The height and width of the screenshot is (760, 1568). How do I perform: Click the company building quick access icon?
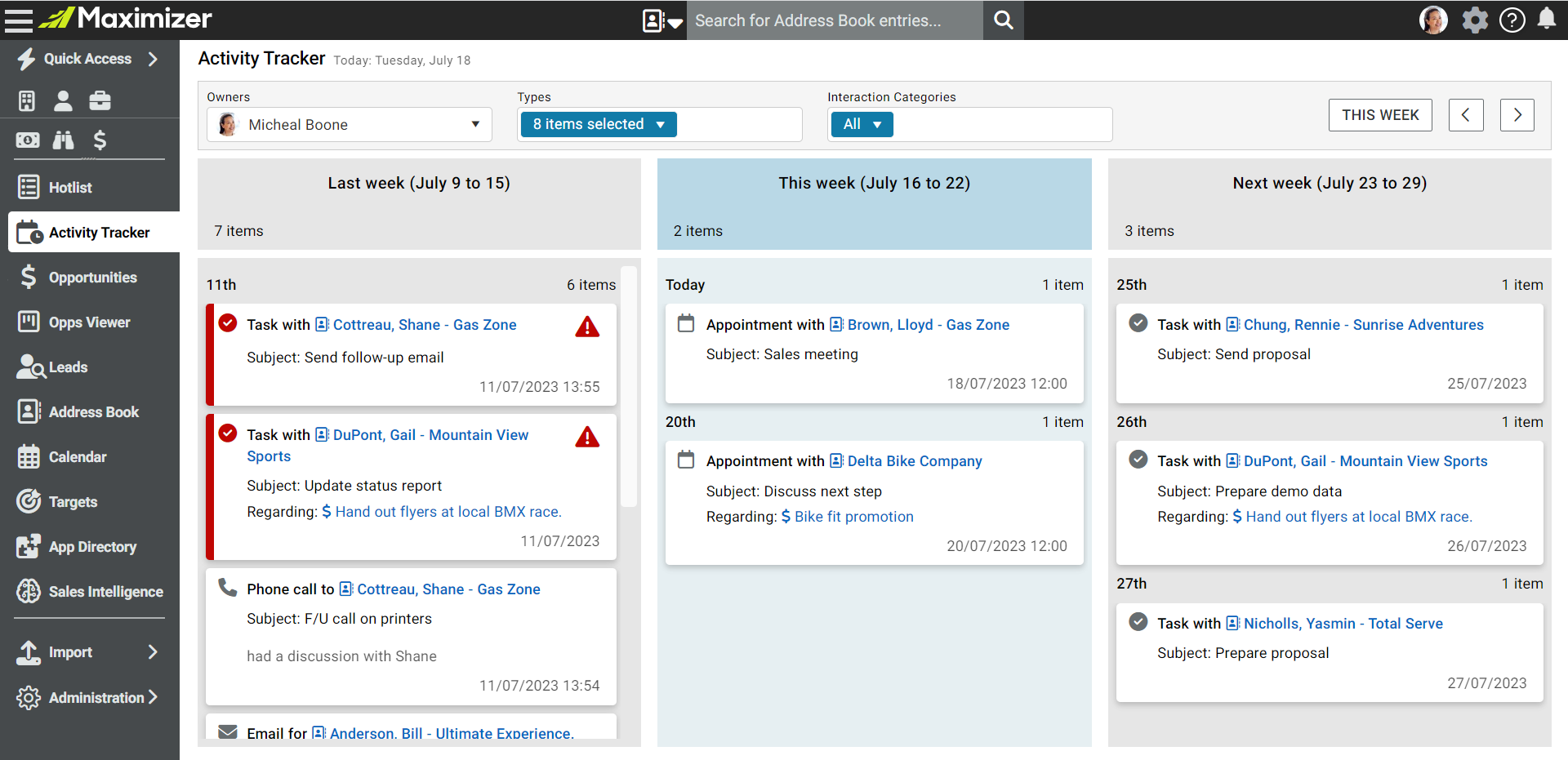(27, 100)
